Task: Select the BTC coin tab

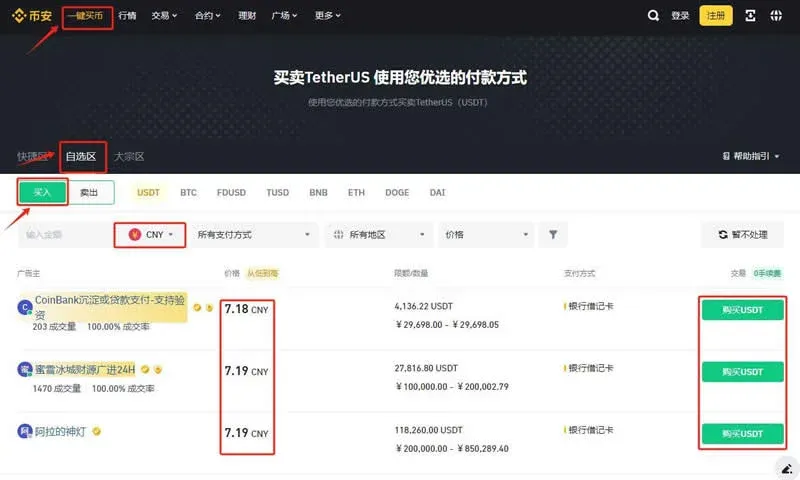Action: click(188, 192)
